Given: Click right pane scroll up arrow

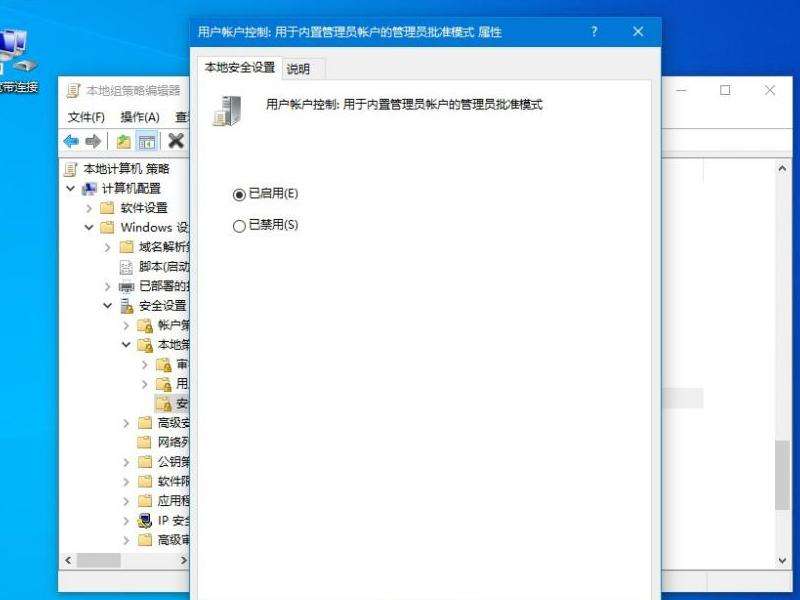Looking at the screenshot, I should [782, 168].
